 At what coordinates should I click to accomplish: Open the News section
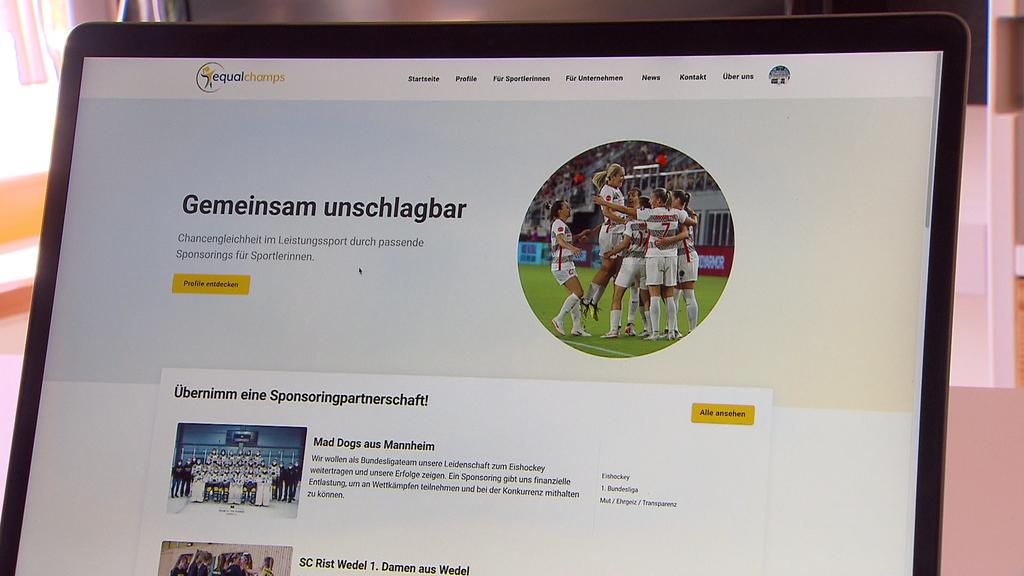pyautogui.click(x=651, y=77)
